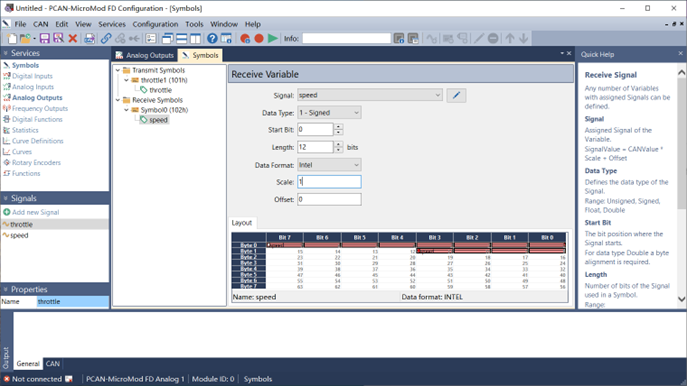
Task: Click the tile vertically toolbar icon
Action: [195, 39]
